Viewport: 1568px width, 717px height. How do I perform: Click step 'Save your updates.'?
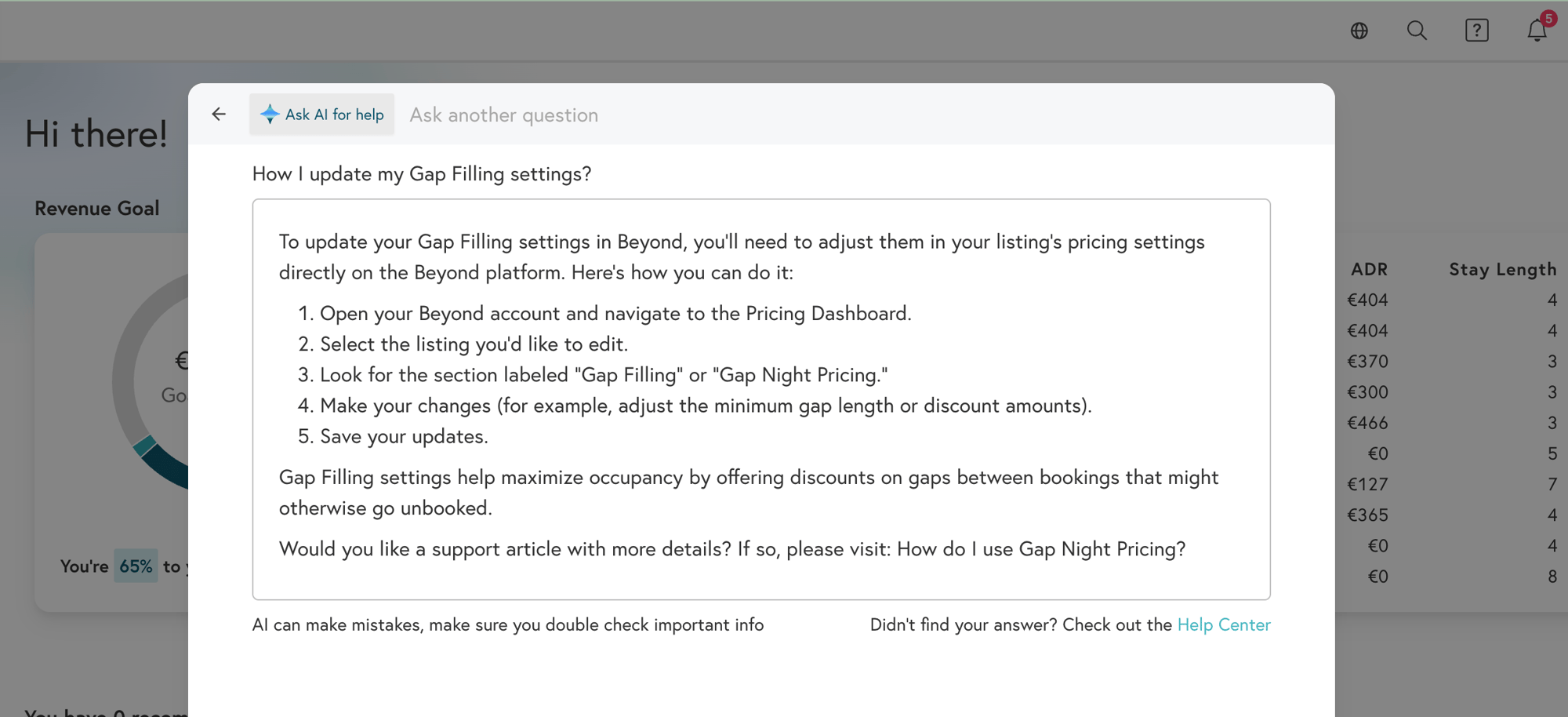point(404,436)
